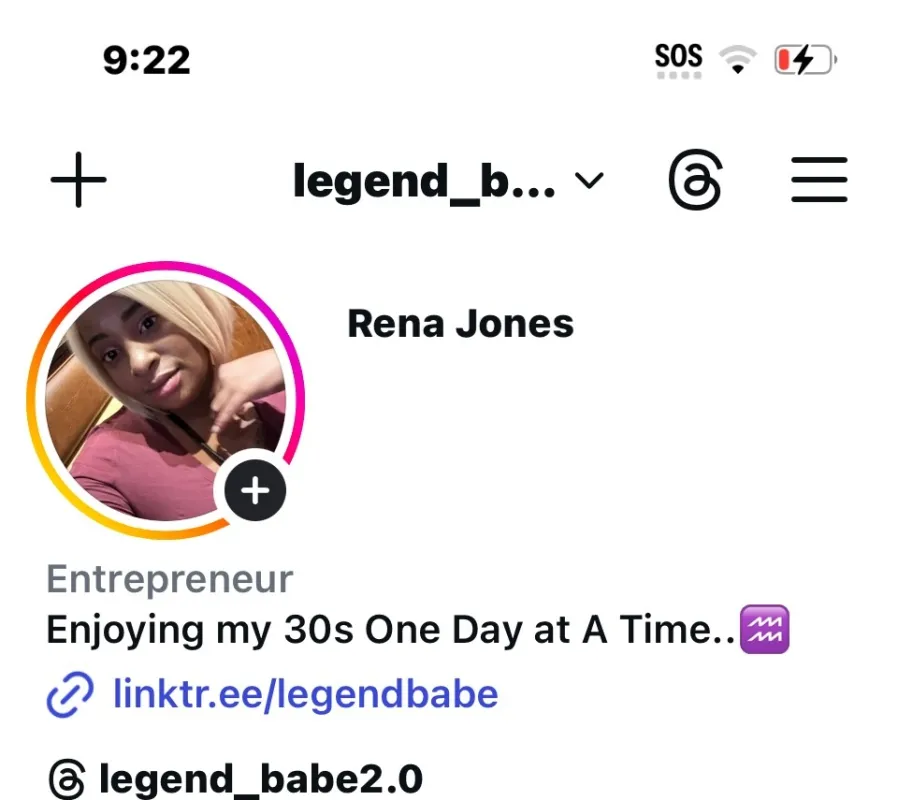This screenshot has width=898, height=800.
Task: Tap the Entrepreneur category label
Action: click(x=170, y=579)
